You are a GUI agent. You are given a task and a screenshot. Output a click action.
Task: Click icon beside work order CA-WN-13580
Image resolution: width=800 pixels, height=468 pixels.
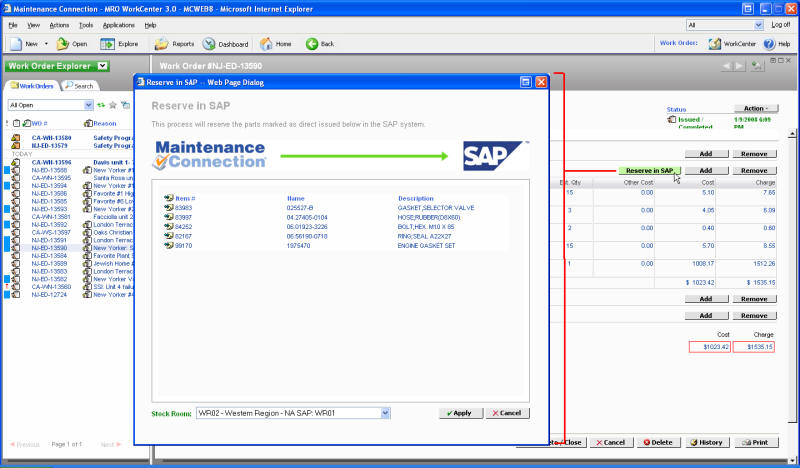[16, 138]
